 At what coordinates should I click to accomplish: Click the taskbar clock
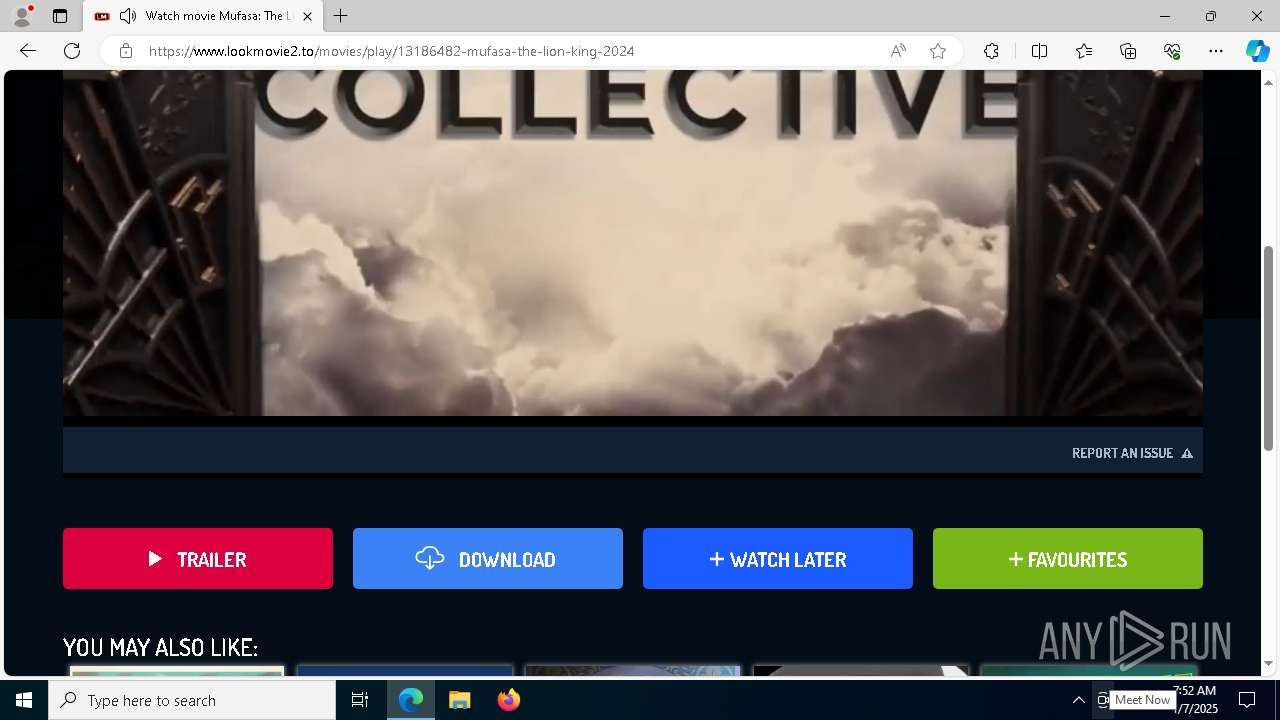pyautogui.click(x=1196, y=700)
